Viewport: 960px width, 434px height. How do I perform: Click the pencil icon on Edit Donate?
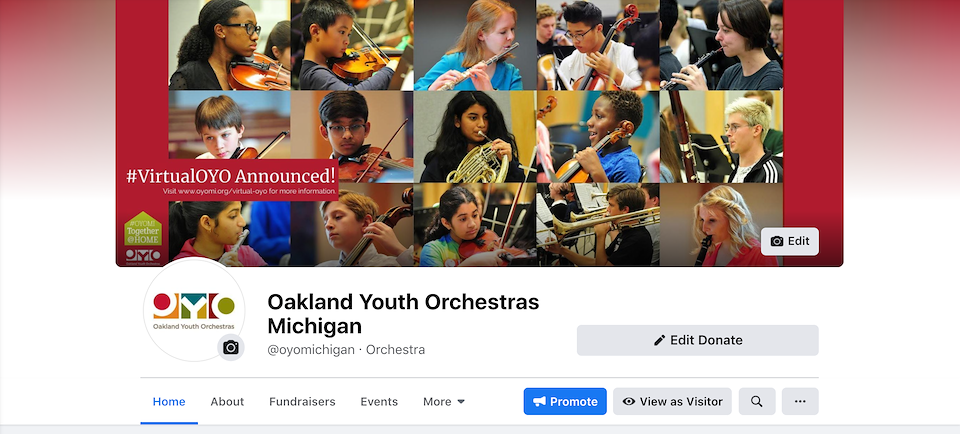click(659, 340)
